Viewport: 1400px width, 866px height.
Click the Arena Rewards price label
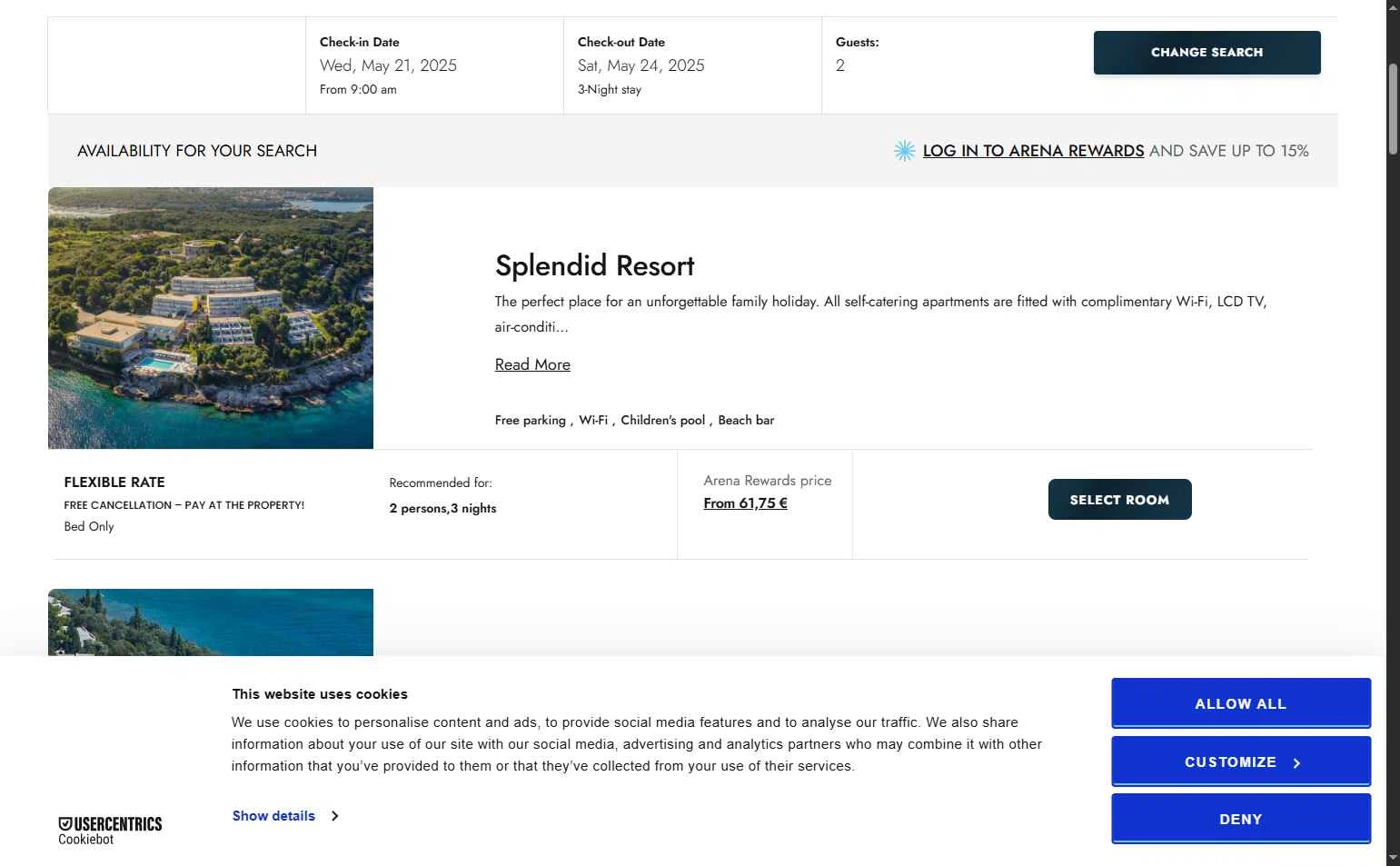click(x=768, y=481)
